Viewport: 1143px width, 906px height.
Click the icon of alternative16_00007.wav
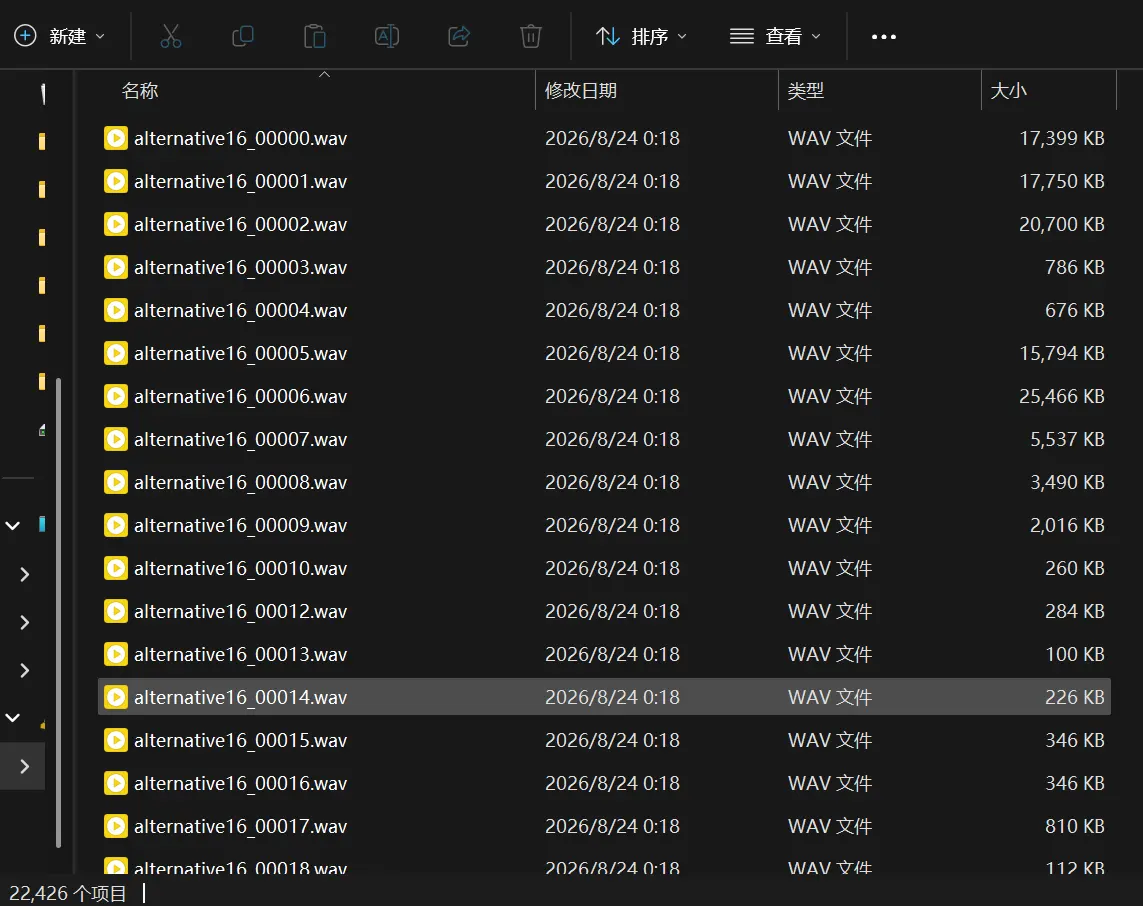[116, 439]
